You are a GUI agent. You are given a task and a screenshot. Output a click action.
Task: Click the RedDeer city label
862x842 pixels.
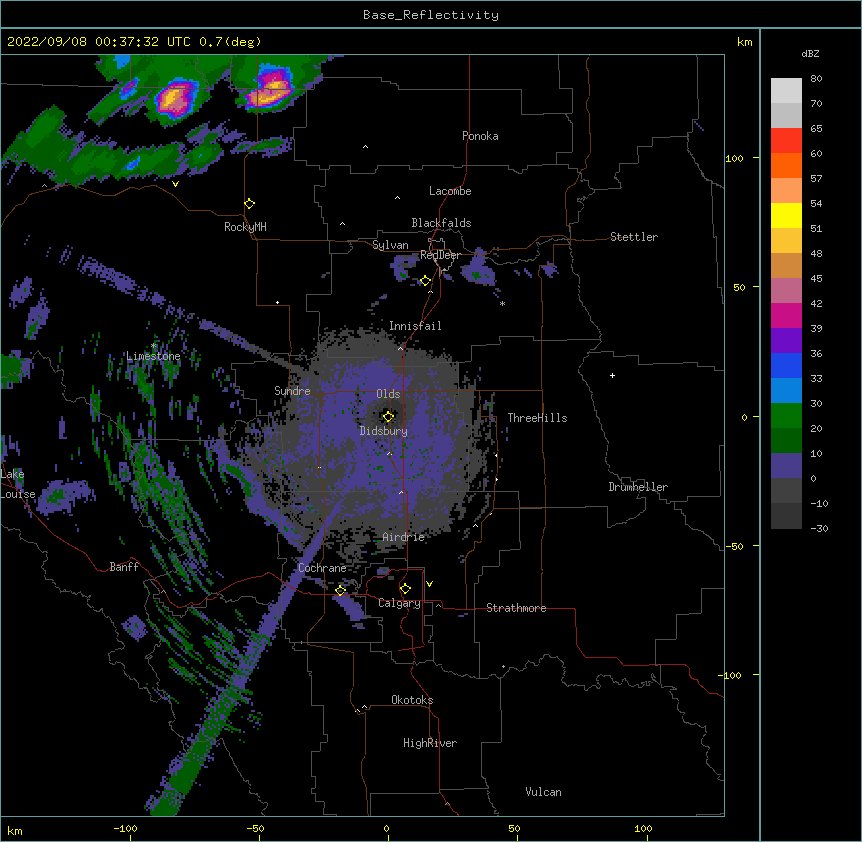pyautogui.click(x=440, y=255)
